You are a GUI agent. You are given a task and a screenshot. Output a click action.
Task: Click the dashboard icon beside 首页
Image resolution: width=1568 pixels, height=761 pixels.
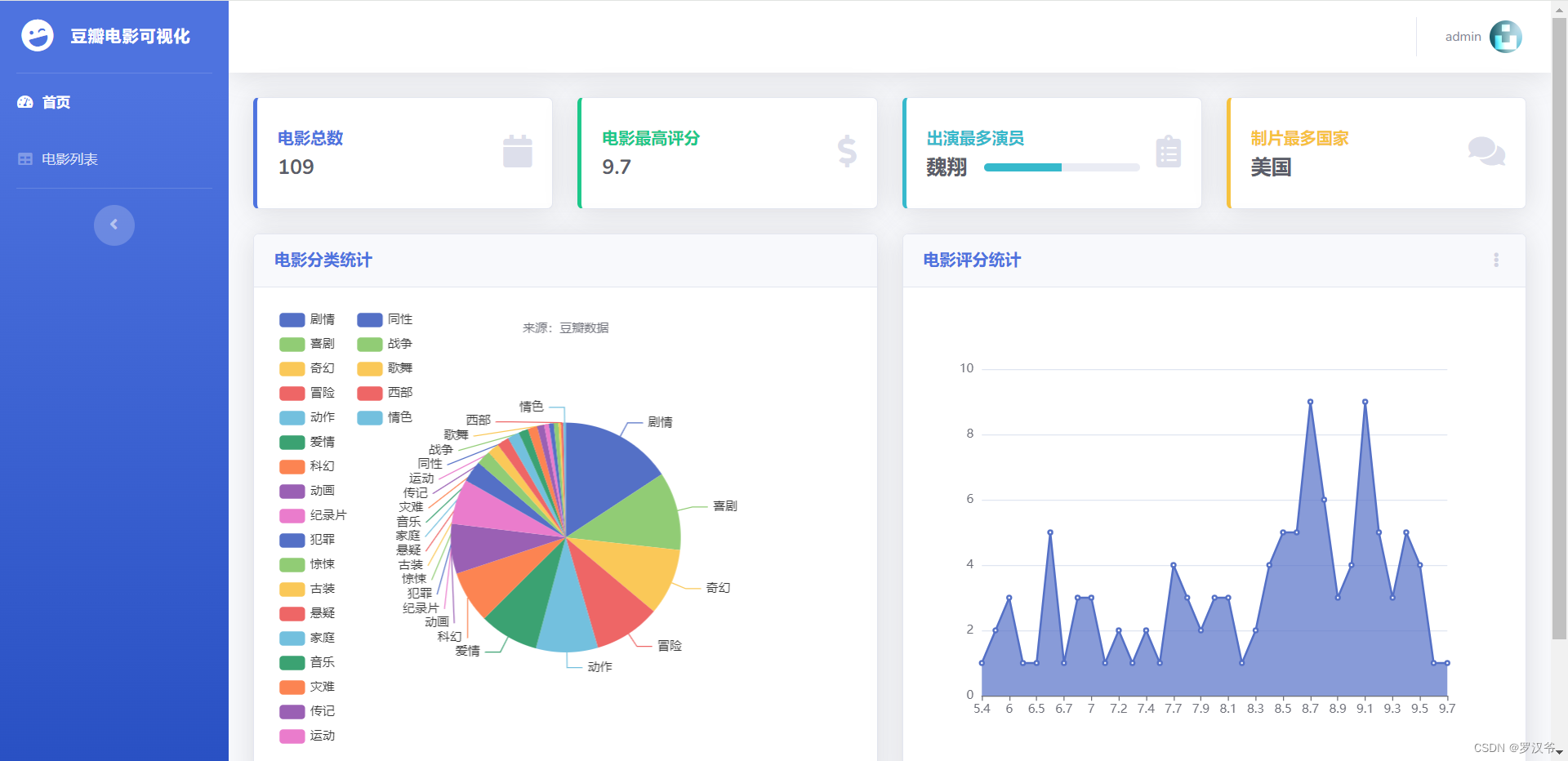coord(25,102)
